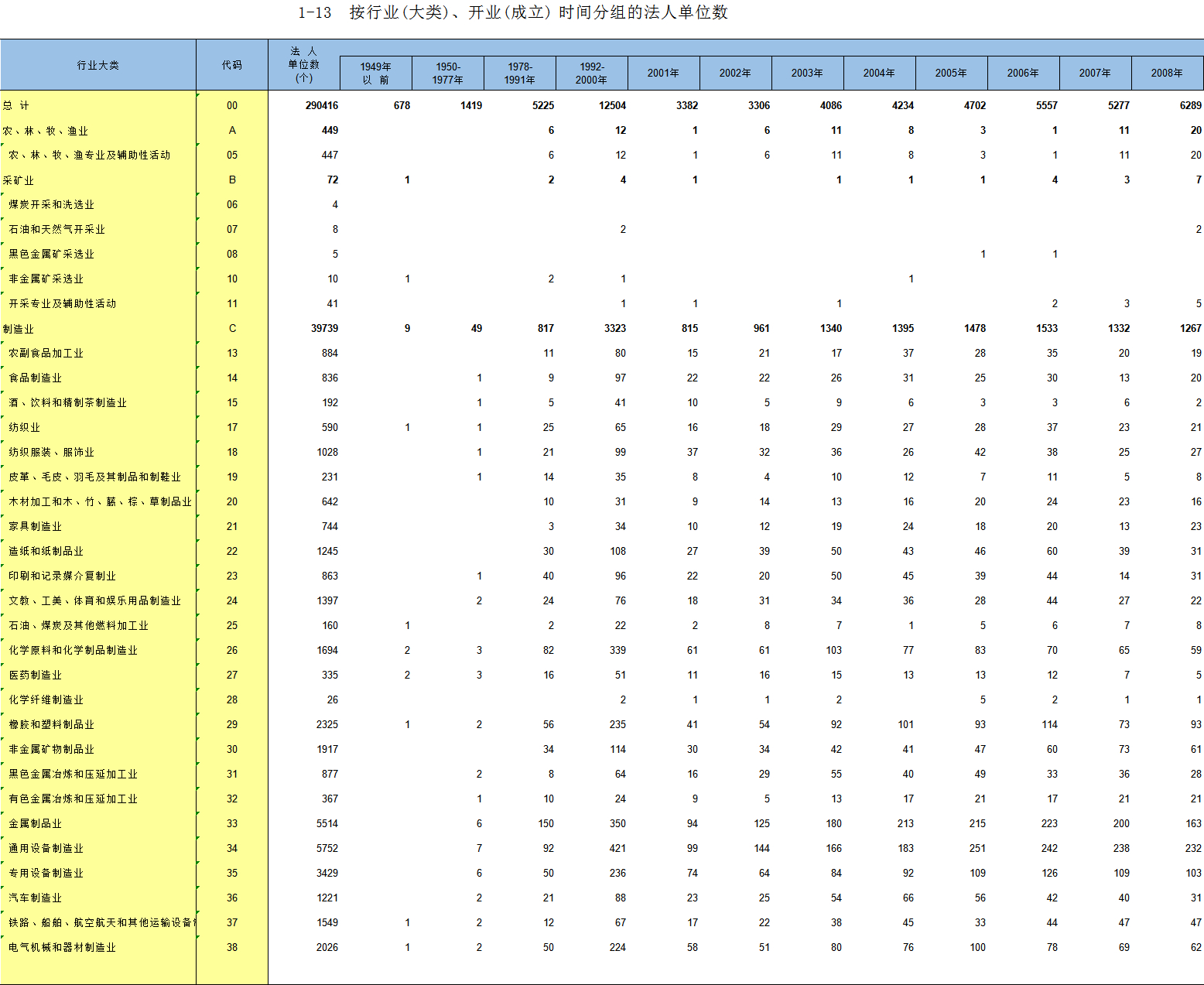Select 文教、工美、体育和娱乐用品制造业 row label

coord(95,601)
